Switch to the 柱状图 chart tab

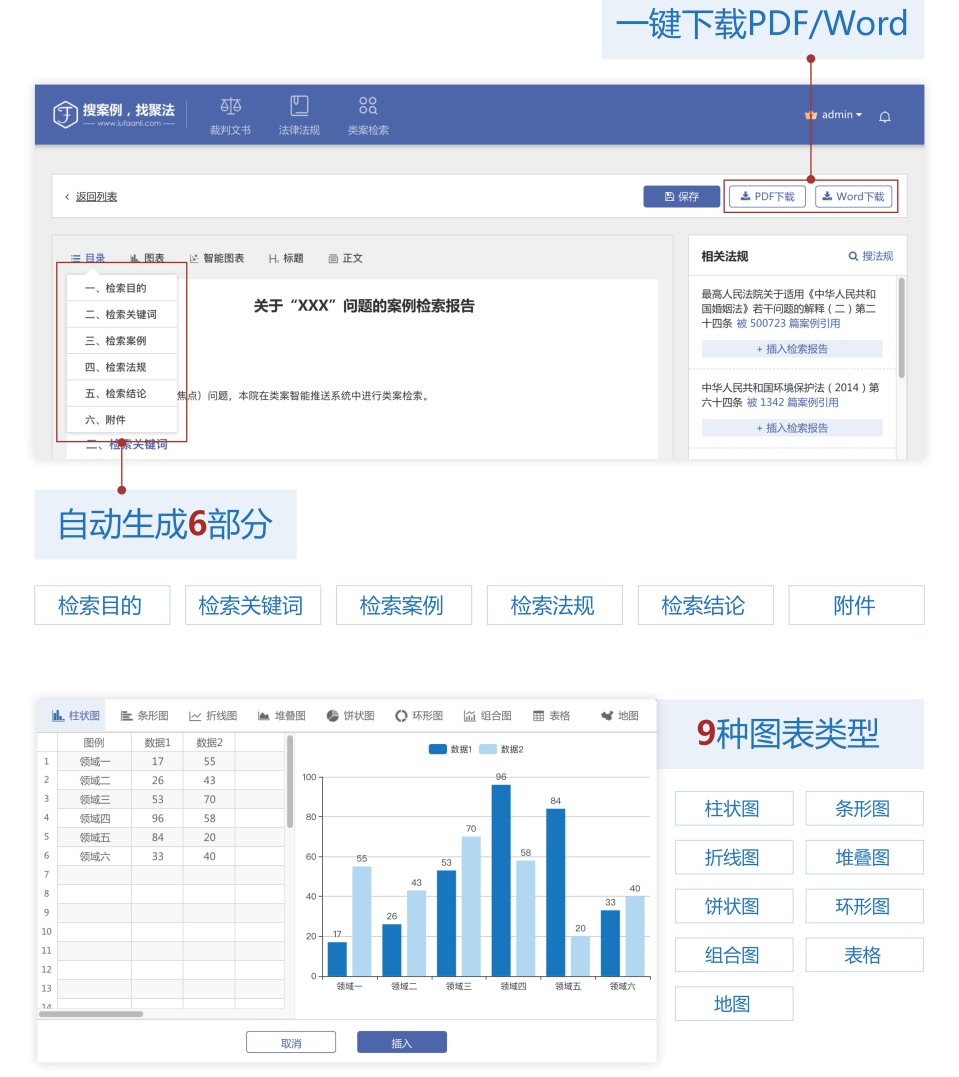point(76,716)
